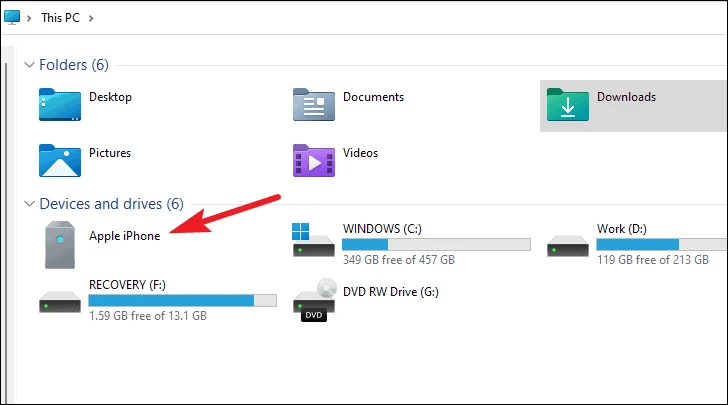Image resolution: width=728 pixels, height=405 pixels.
Task: Open the Videos folder icon
Action: [314, 160]
